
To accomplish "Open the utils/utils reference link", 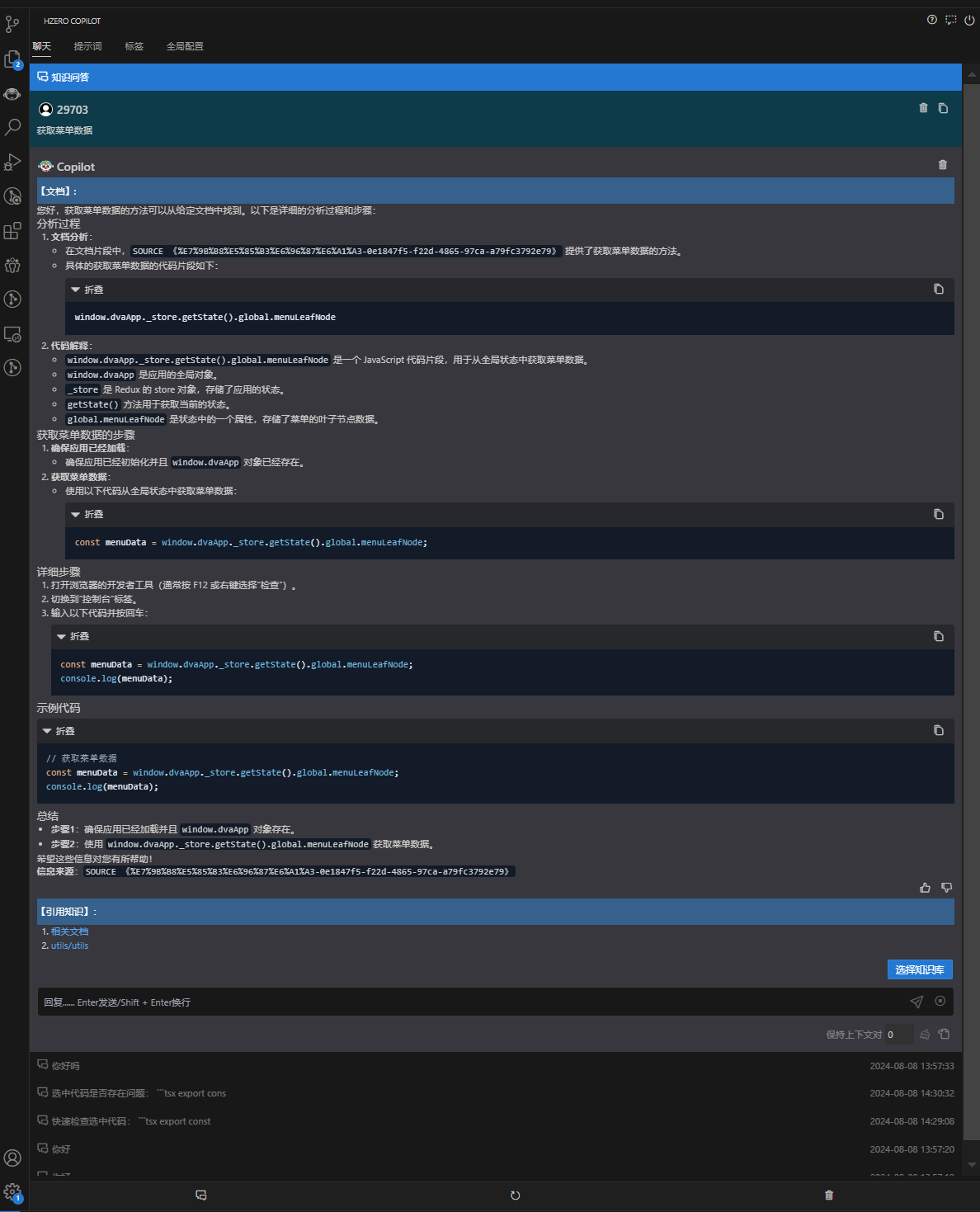I will pyautogui.click(x=69, y=946).
